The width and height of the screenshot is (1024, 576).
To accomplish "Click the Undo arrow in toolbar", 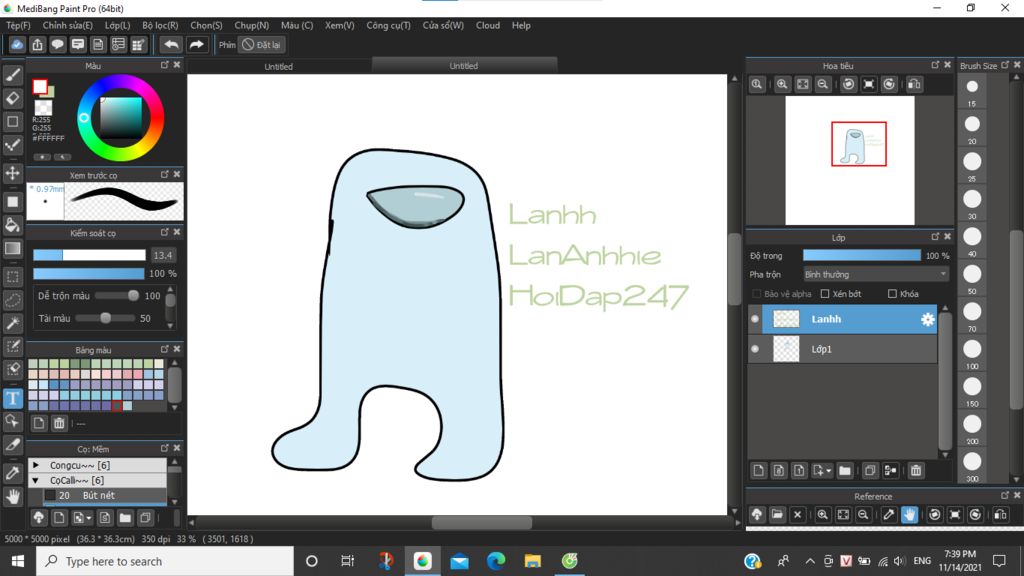I will [x=171, y=44].
